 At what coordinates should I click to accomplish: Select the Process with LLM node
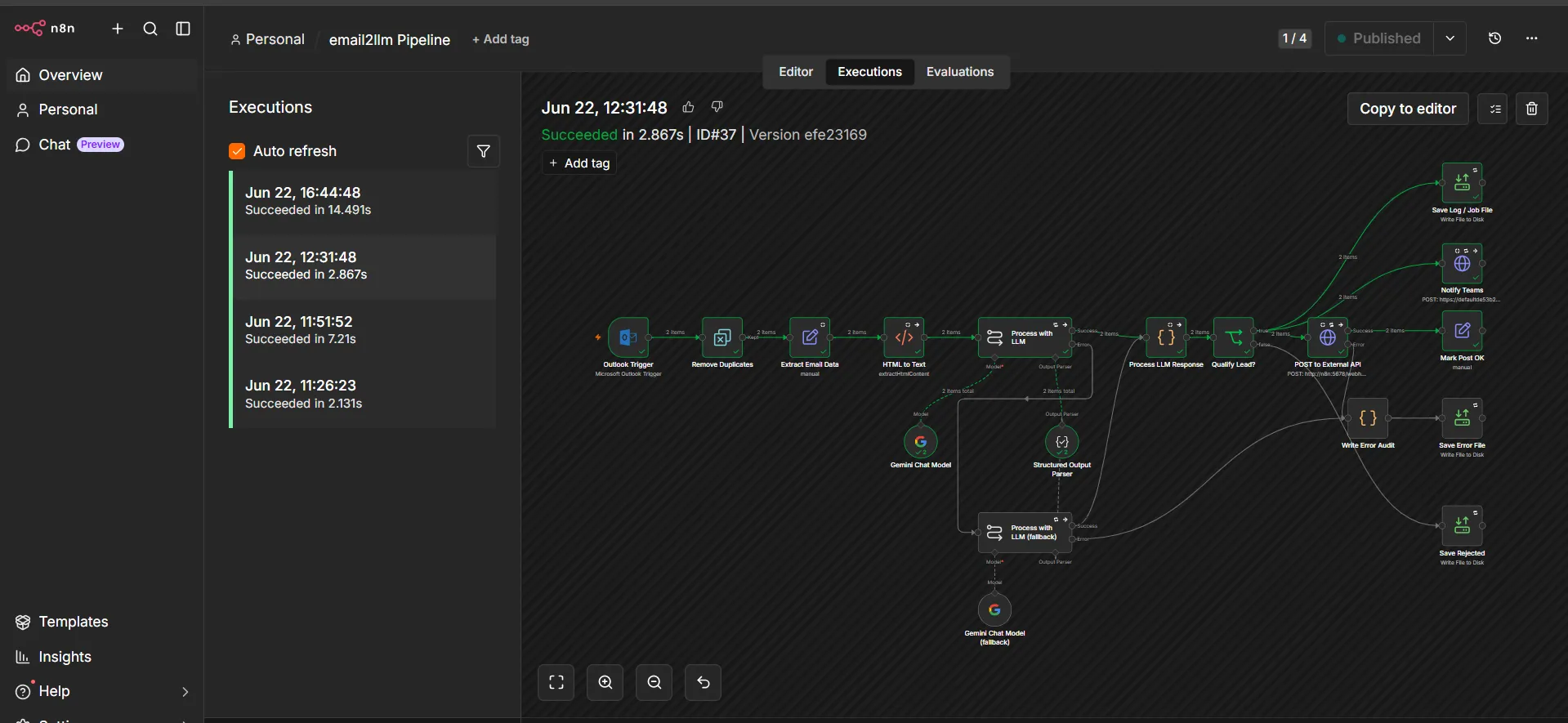1025,337
